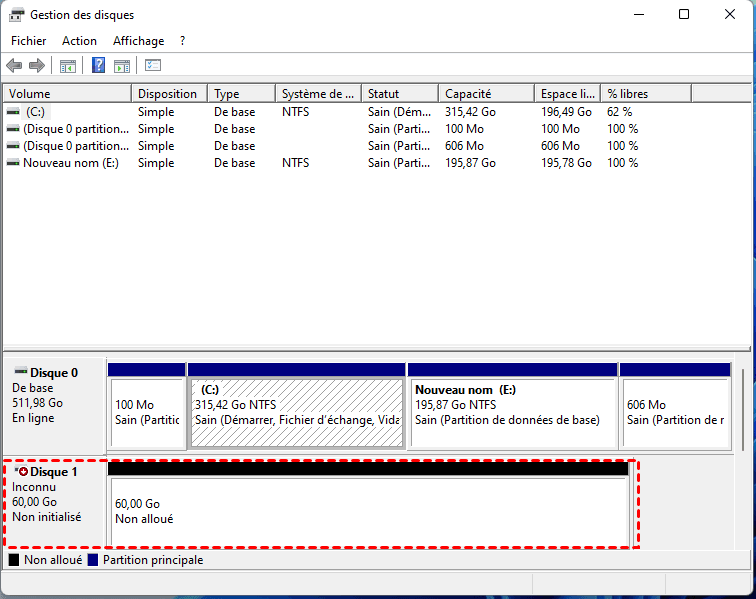Open the ? help menu
Viewport: 756px width, 599px height.
pos(182,41)
